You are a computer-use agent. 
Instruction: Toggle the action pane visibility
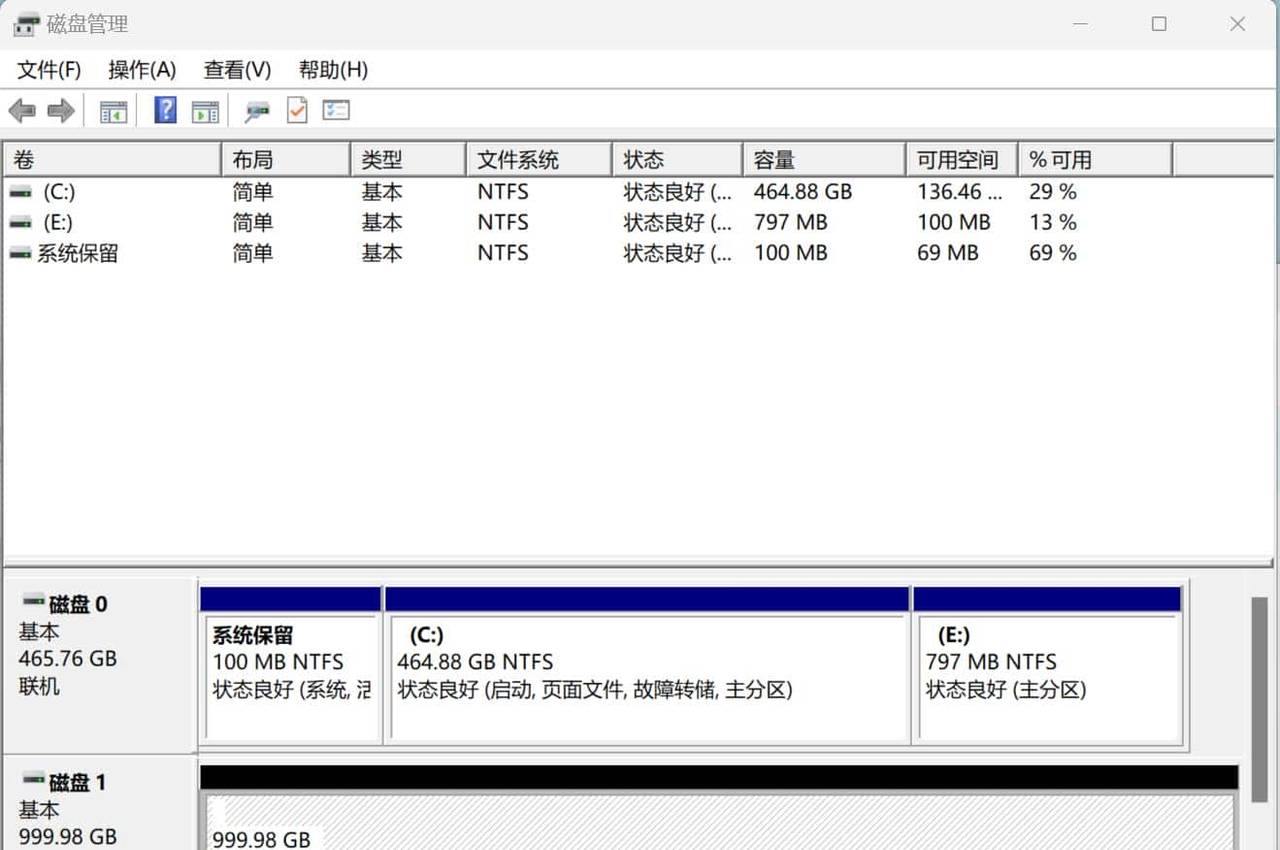coord(205,110)
